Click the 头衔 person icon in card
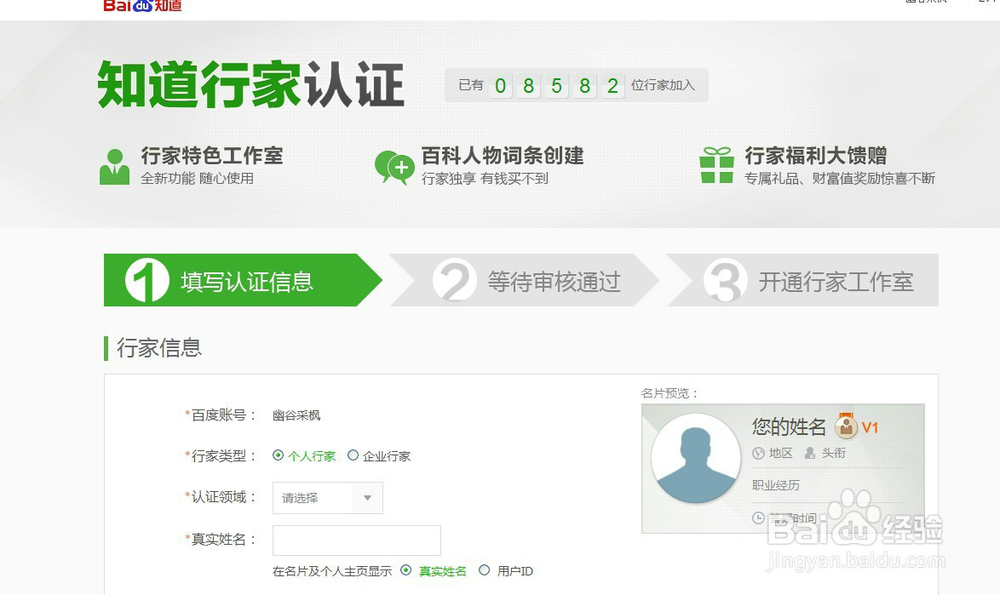This screenshot has height=595, width=1000. click(x=810, y=453)
